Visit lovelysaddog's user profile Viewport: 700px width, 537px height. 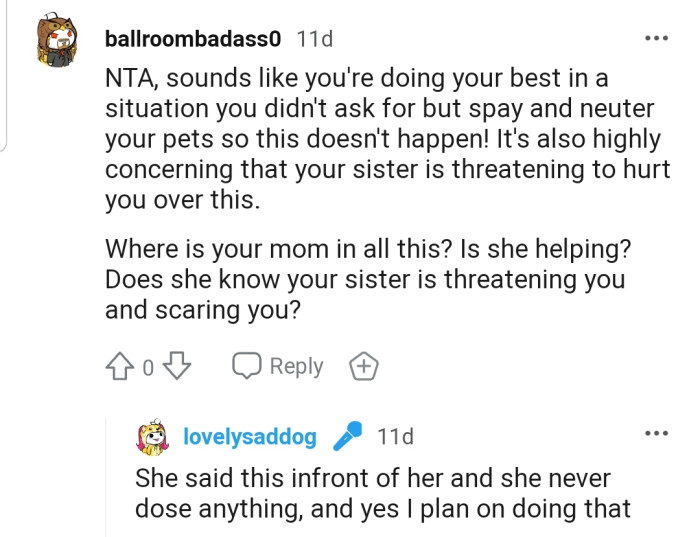pyautogui.click(x=250, y=437)
